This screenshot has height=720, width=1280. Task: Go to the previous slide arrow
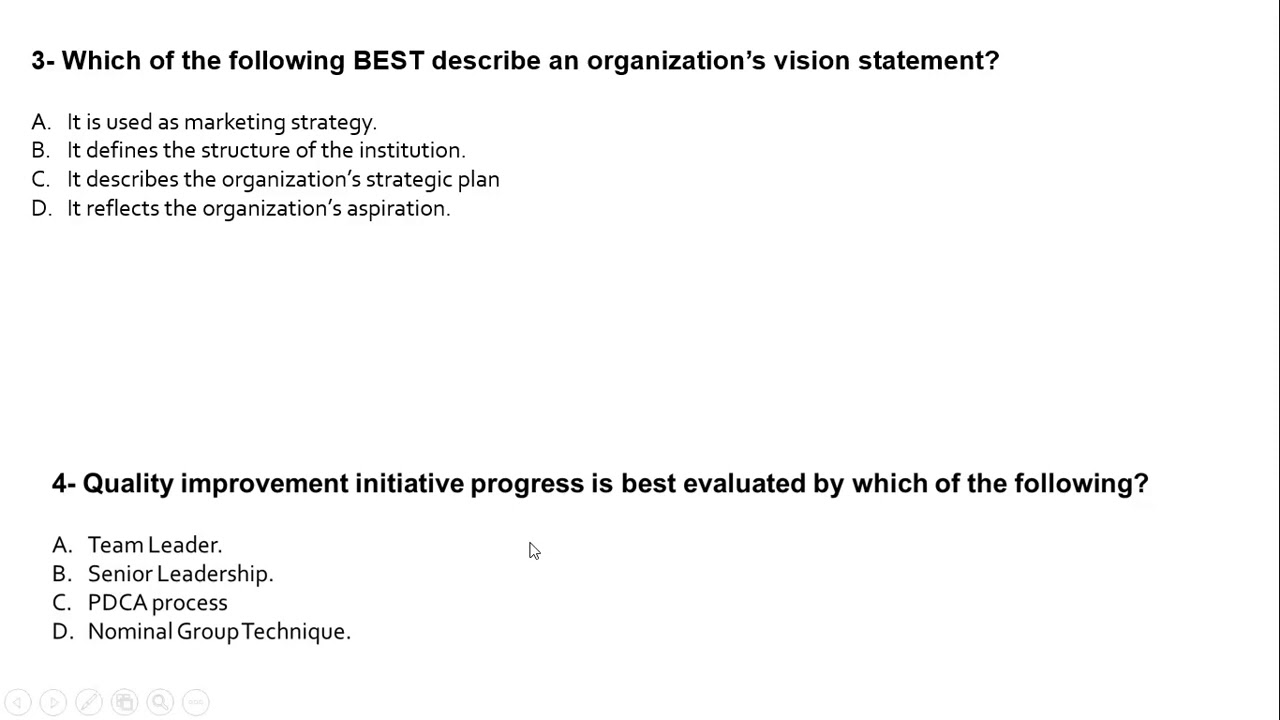pyautogui.click(x=18, y=702)
